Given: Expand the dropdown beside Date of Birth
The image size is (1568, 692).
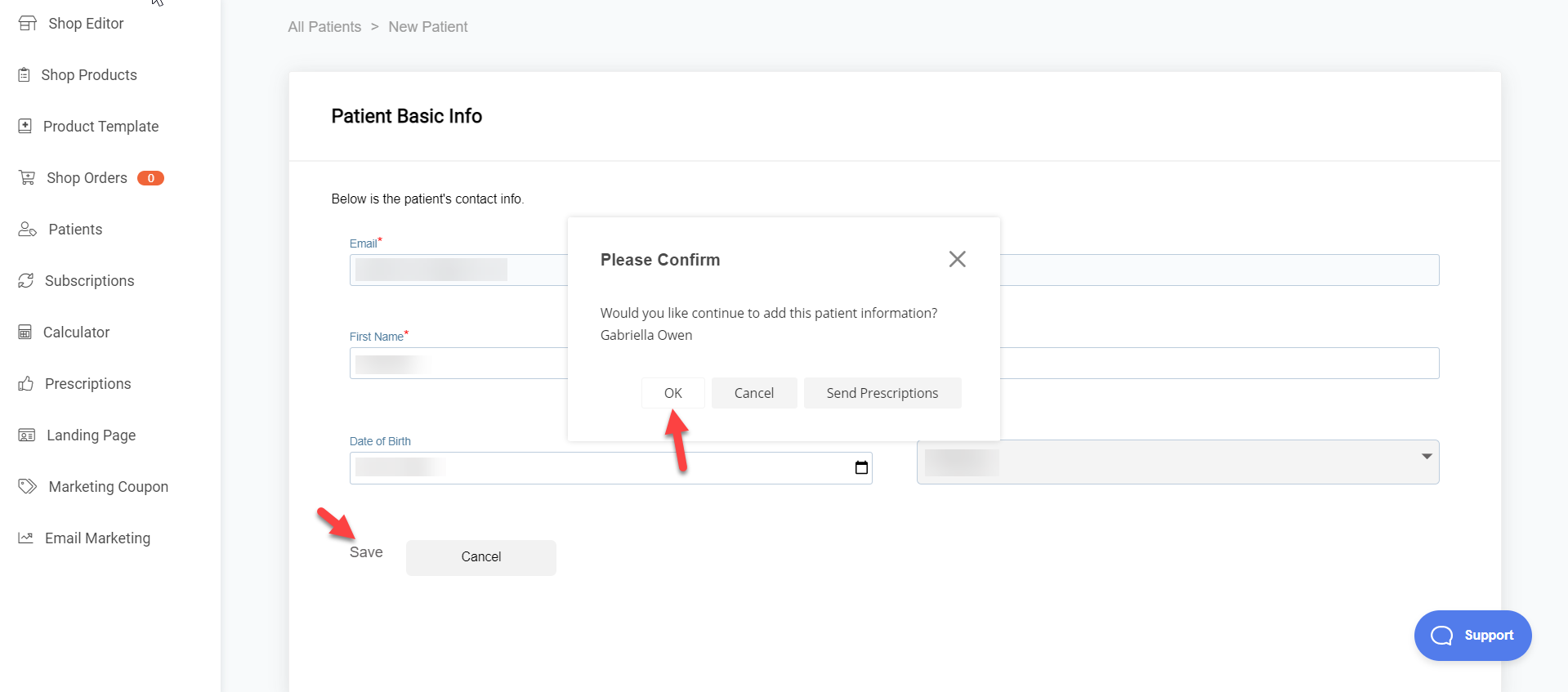Looking at the screenshot, I should tap(1426, 457).
